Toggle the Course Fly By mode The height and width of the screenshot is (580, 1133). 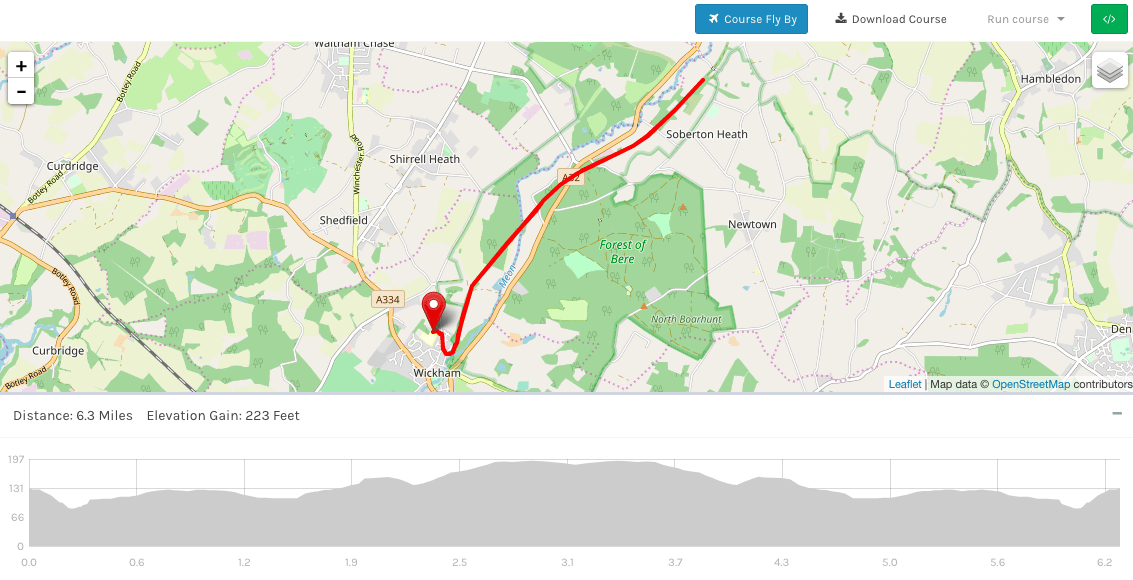pyautogui.click(x=751, y=18)
